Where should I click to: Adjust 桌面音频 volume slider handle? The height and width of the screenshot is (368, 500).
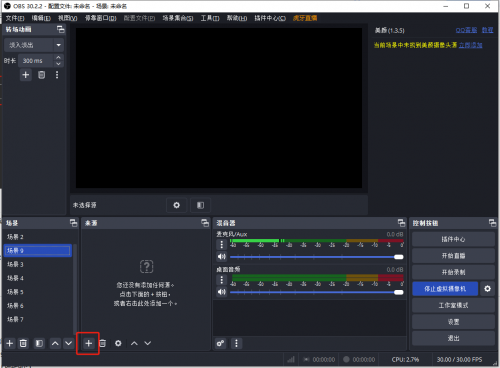[x=399, y=292]
